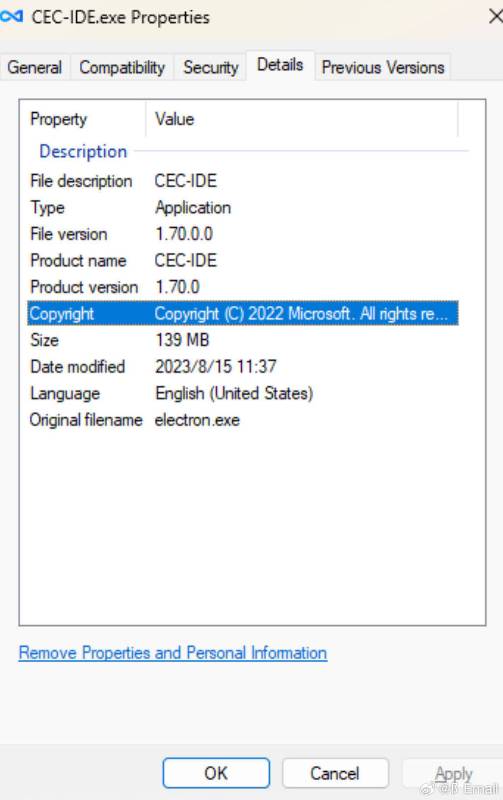
Task: Select the Type Application row
Action: tap(243, 208)
